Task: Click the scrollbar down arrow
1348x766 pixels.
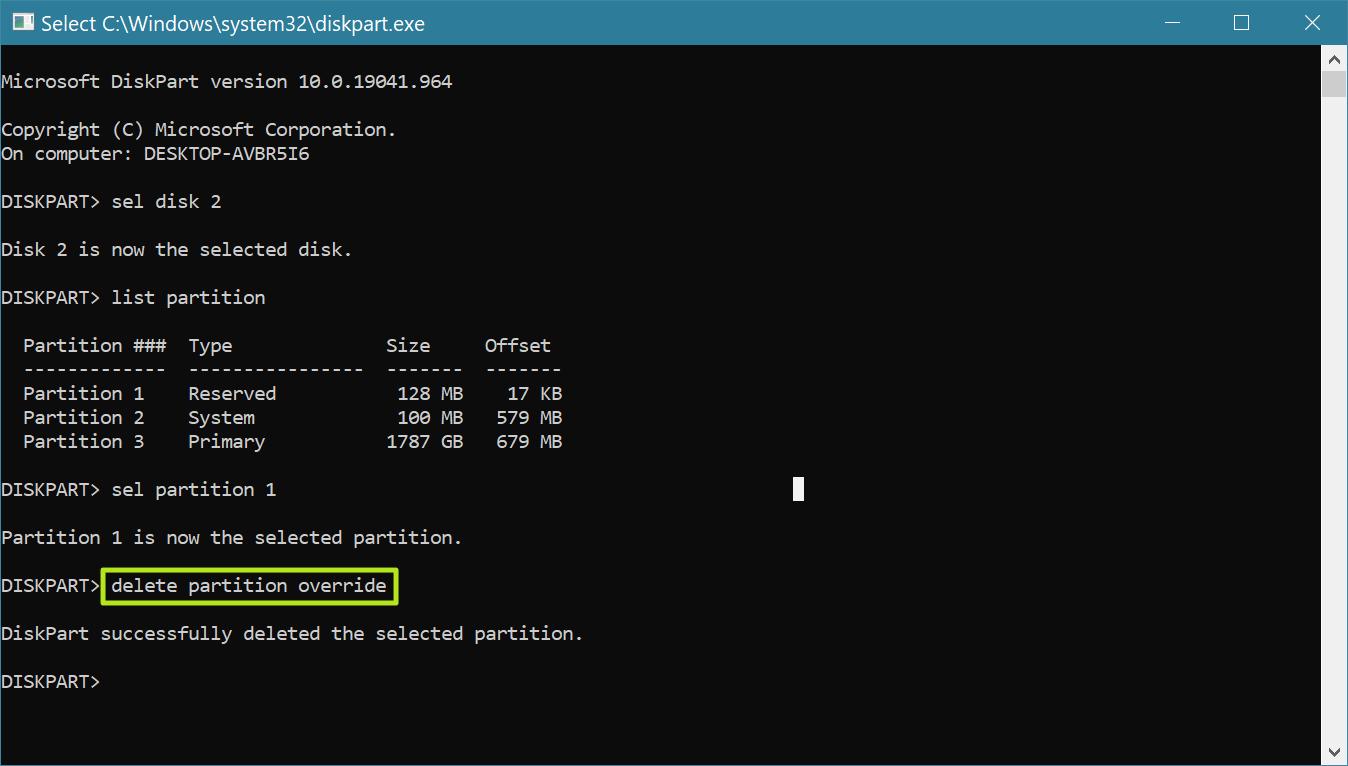Action: 1334,751
